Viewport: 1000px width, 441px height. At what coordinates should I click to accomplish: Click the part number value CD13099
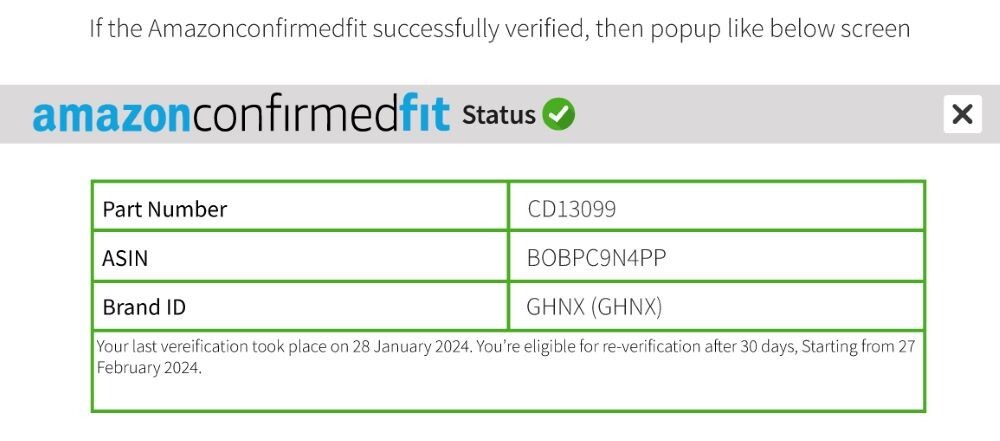572,209
